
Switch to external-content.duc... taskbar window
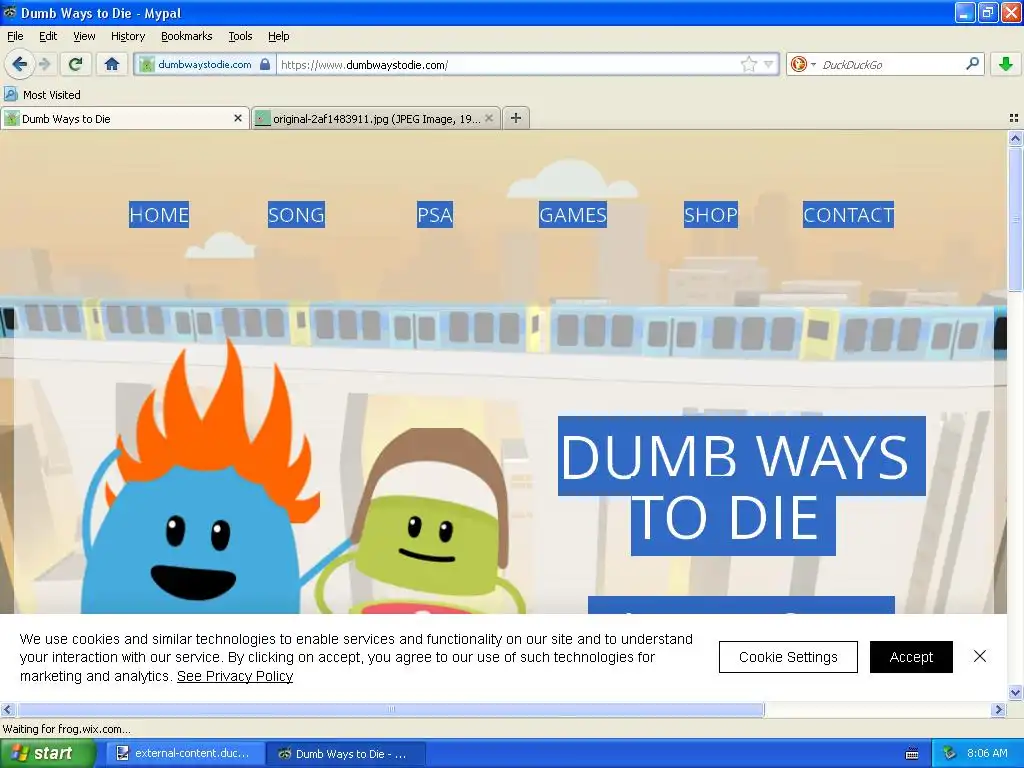[185, 754]
